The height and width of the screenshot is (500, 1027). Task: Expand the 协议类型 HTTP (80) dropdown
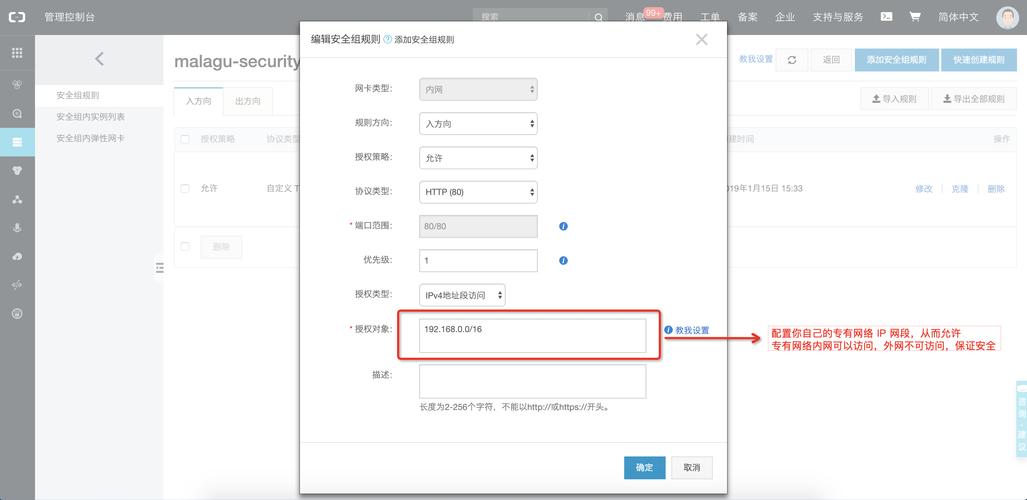point(478,192)
